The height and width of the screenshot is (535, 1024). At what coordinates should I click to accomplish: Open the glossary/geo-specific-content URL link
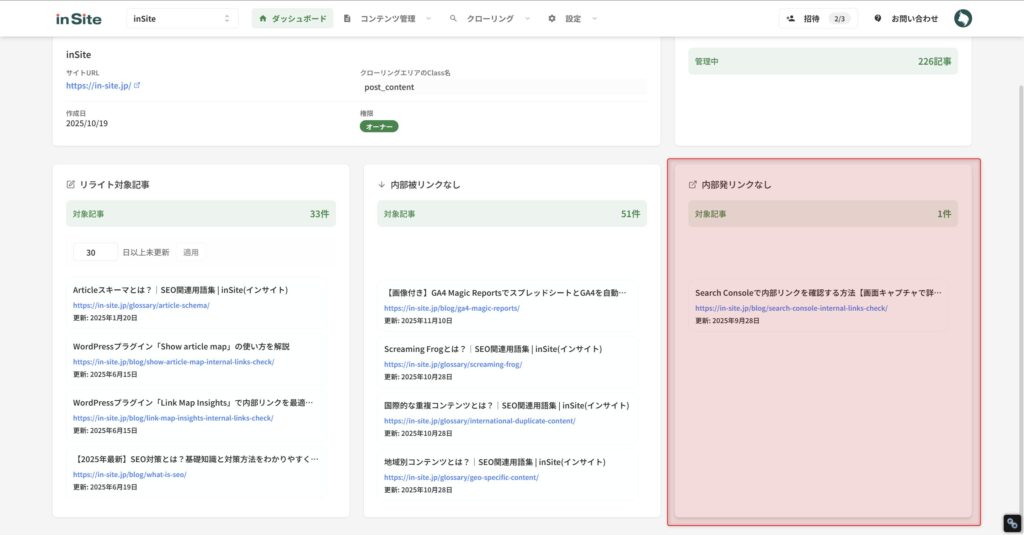[461, 478]
